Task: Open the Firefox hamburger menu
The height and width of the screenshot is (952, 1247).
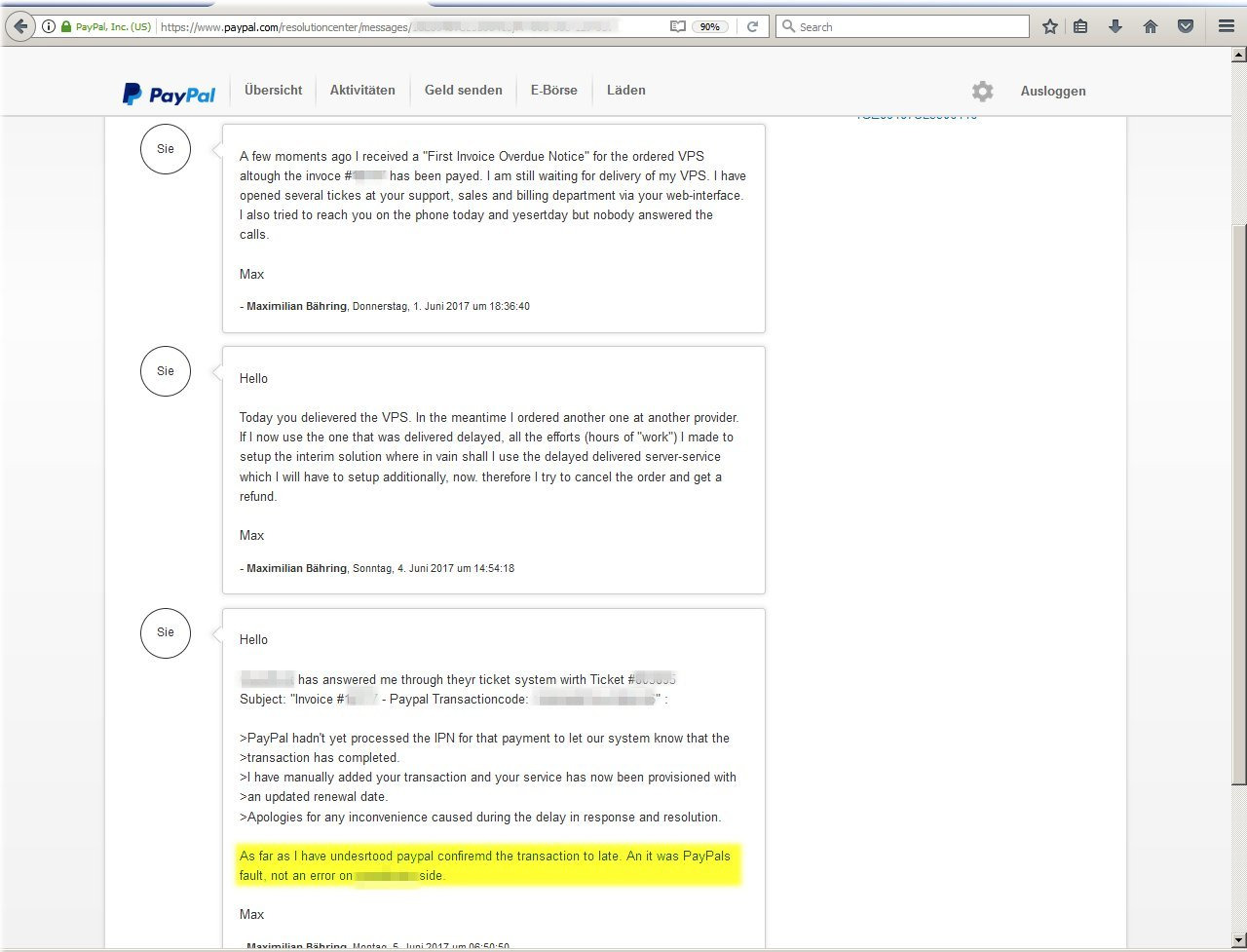Action: pyautogui.click(x=1227, y=27)
